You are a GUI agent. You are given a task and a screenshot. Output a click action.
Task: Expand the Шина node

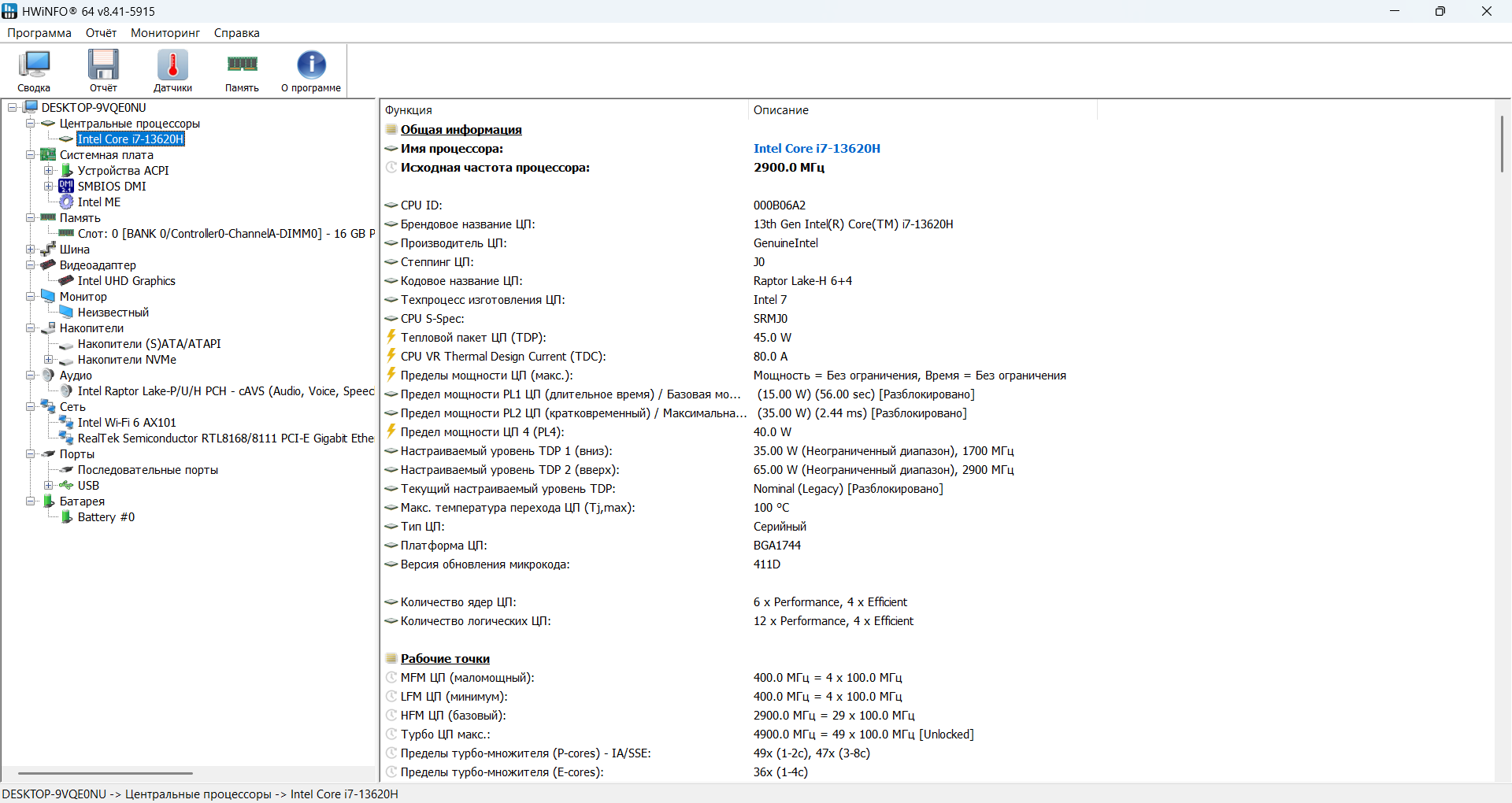[31, 249]
